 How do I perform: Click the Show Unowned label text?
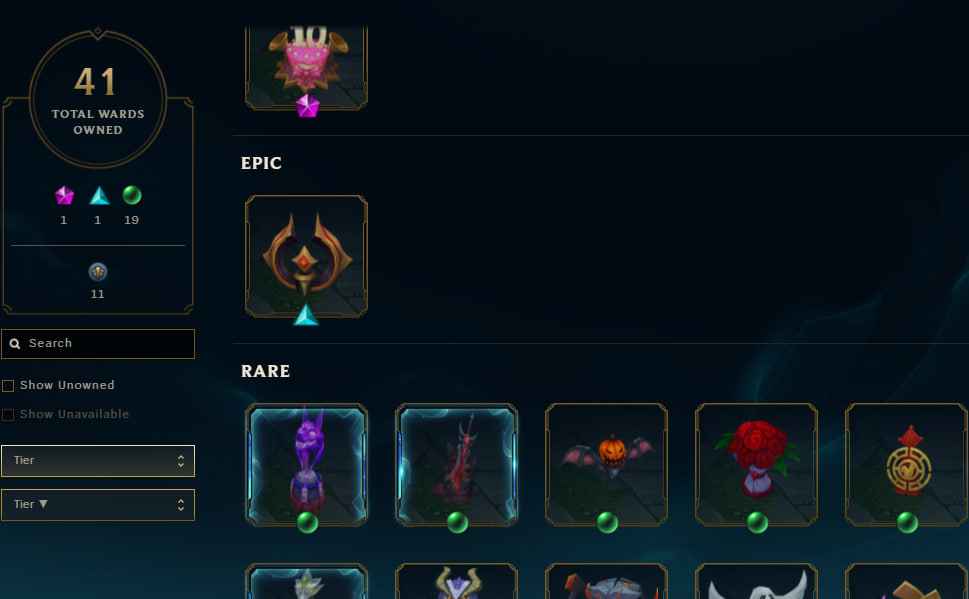pyautogui.click(x=67, y=385)
